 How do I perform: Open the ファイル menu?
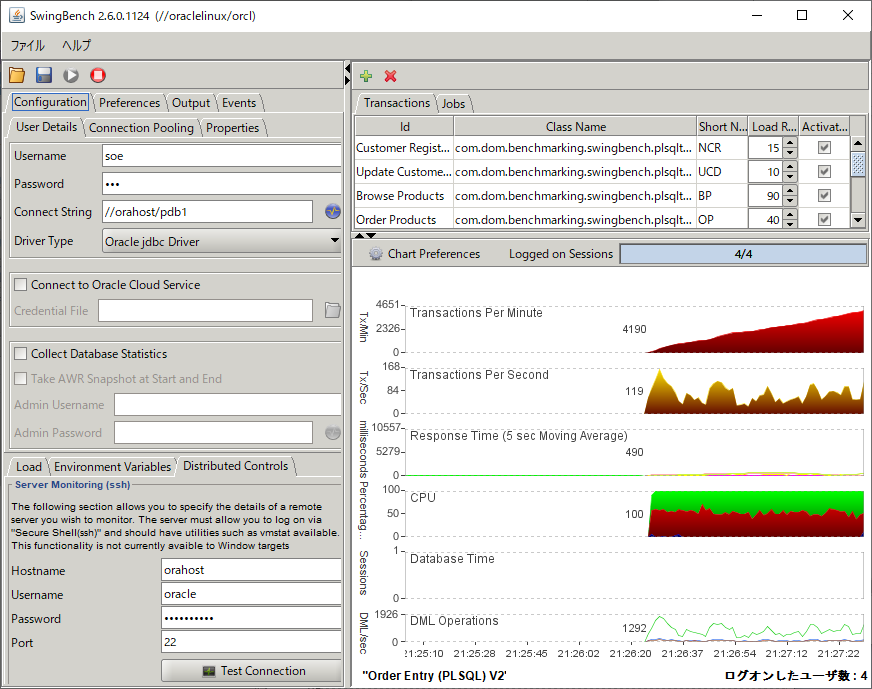coord(28,46)
